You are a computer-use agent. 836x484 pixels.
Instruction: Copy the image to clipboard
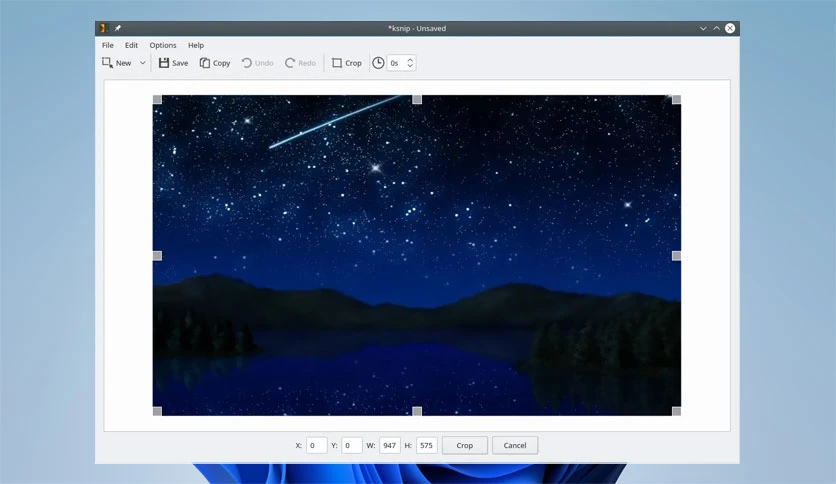[x=215, y=63]
